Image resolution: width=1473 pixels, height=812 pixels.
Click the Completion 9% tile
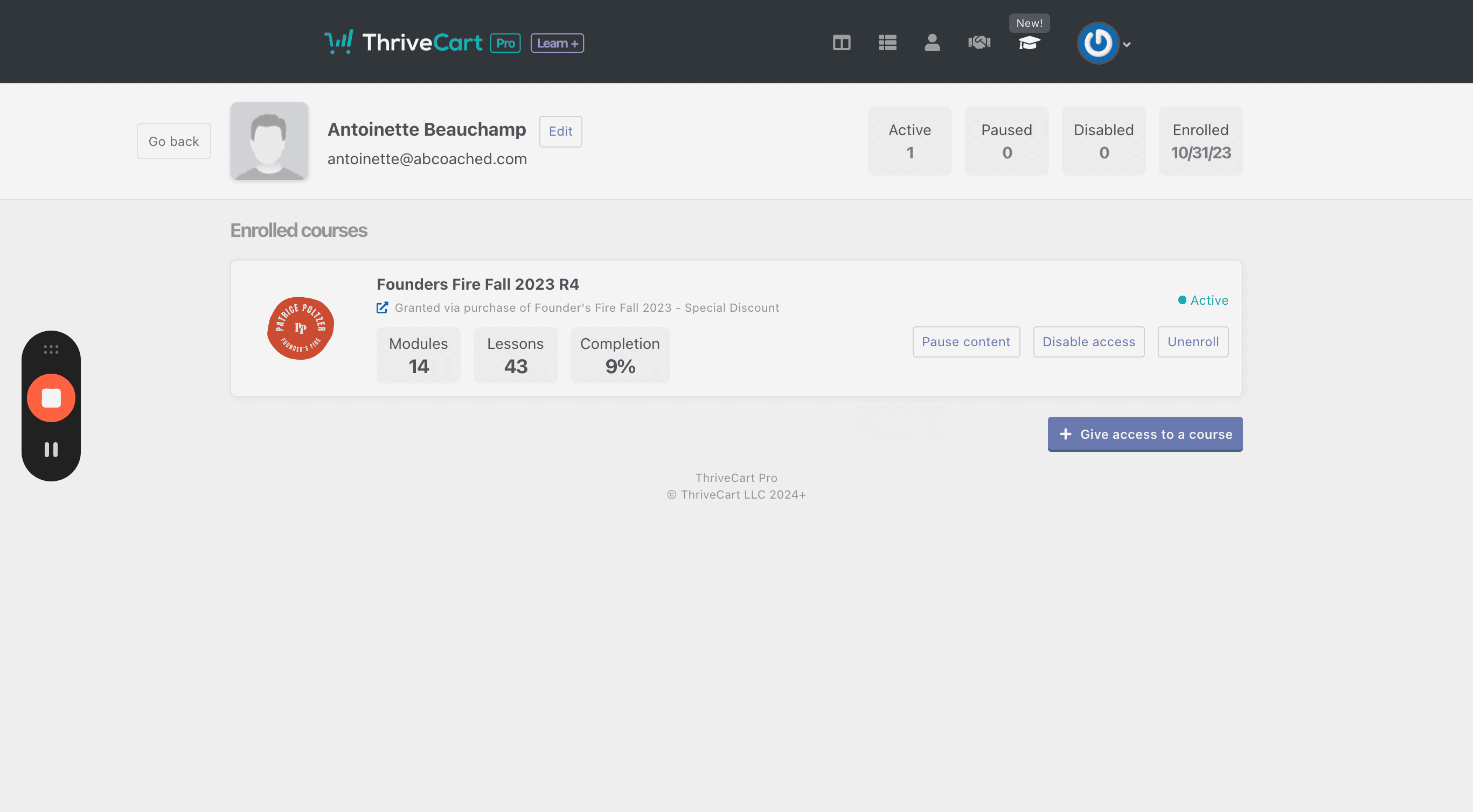tap(620, 355)
